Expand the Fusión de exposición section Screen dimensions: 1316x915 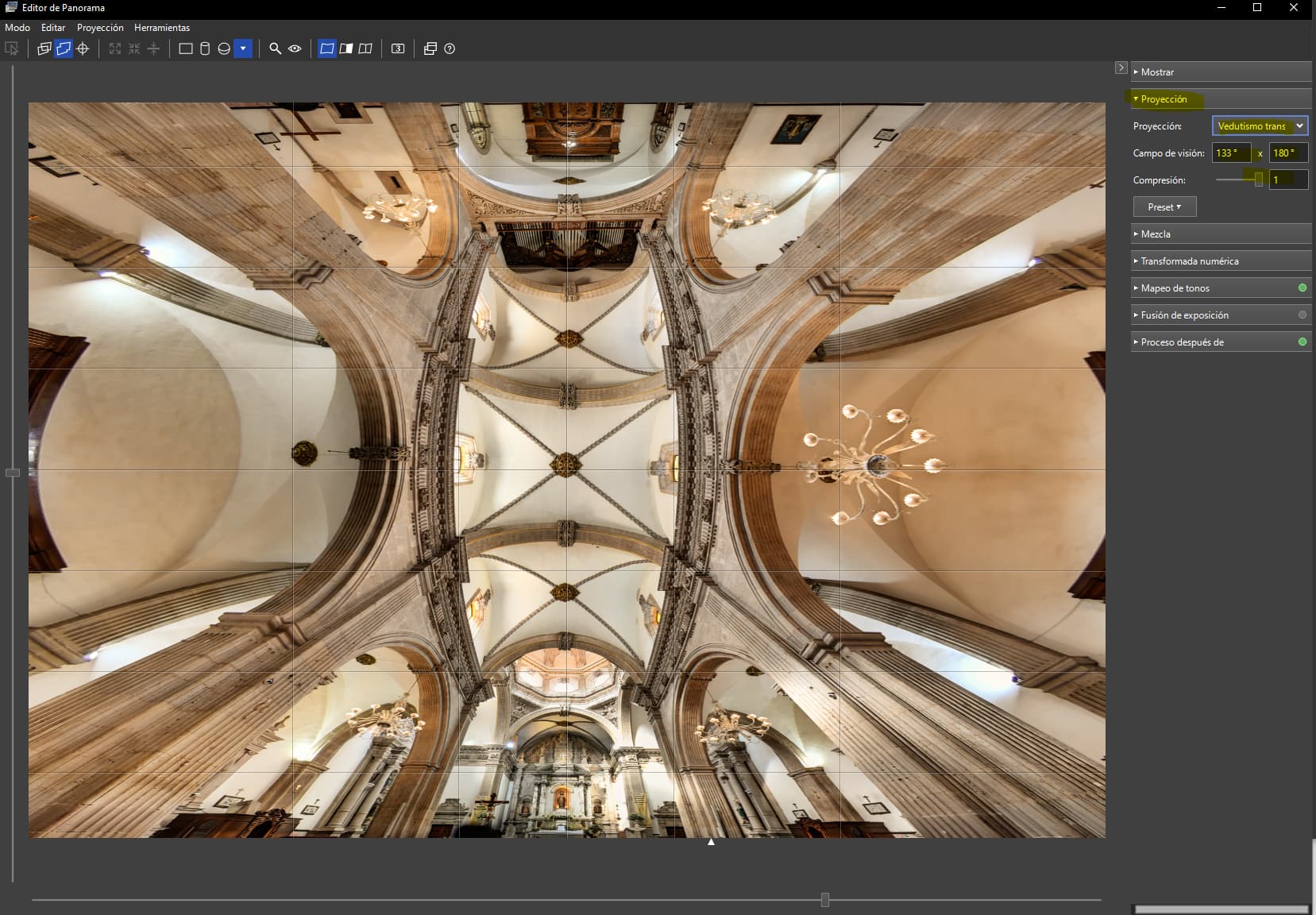pos(1221,315)
